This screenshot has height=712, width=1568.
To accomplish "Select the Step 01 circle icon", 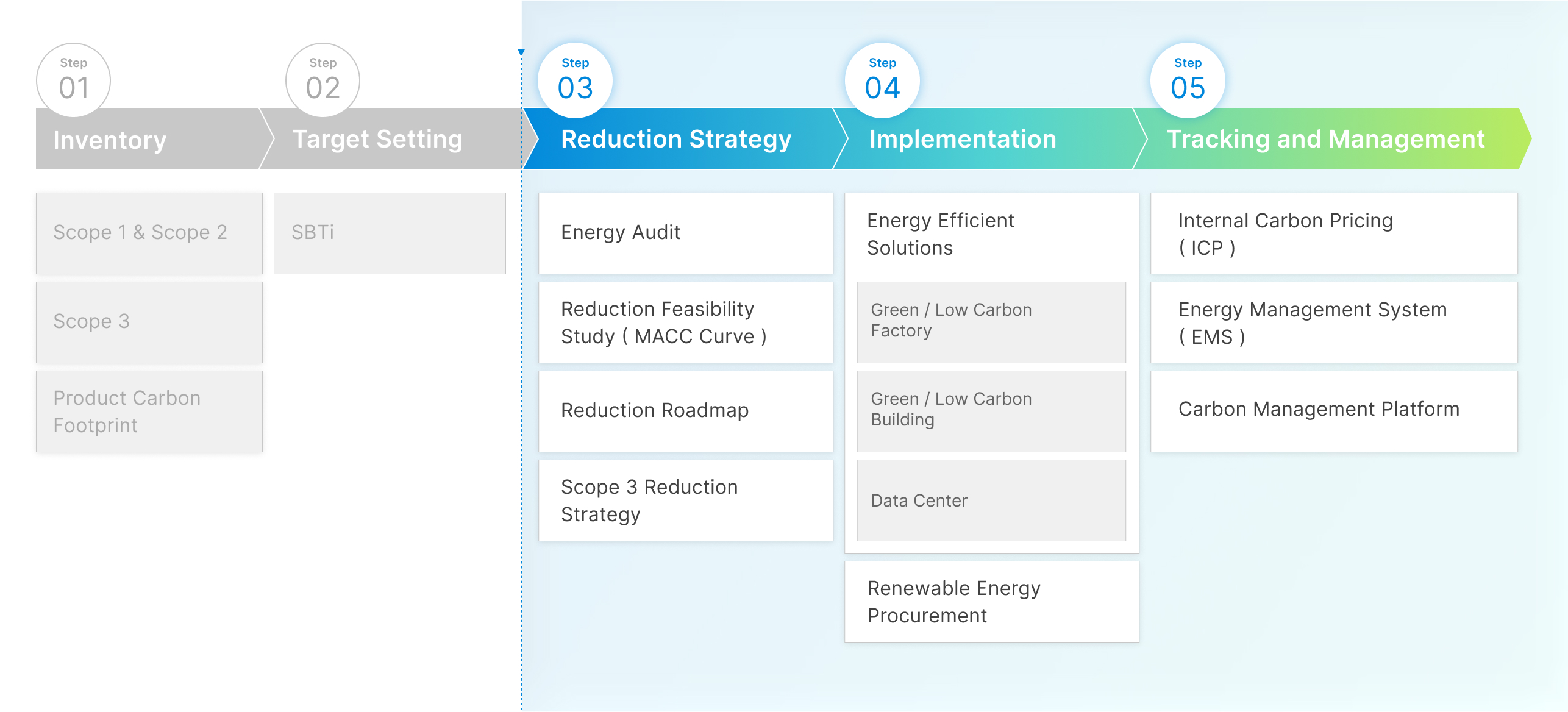I will click(x=73, y=80).
